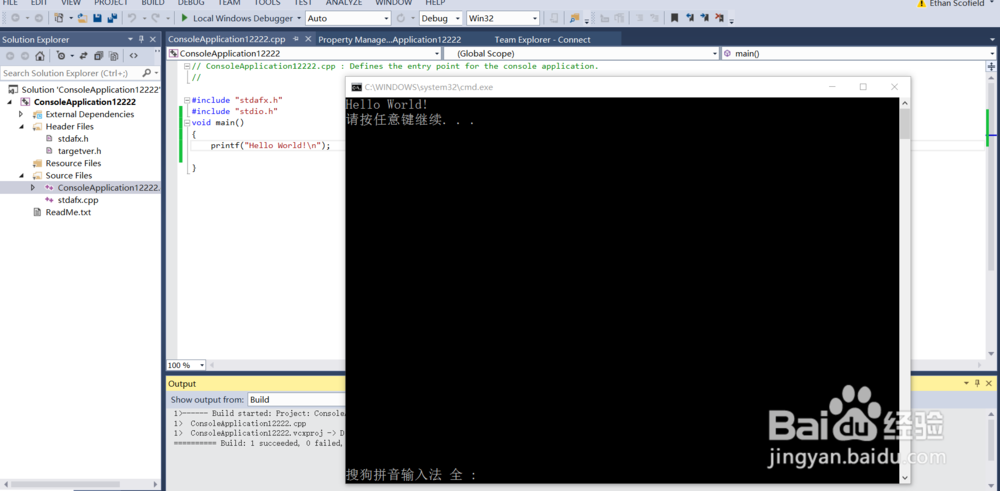Undo the last action using the toolbar arrow
Screen dimensions: 1000x491
pos(132,18)
